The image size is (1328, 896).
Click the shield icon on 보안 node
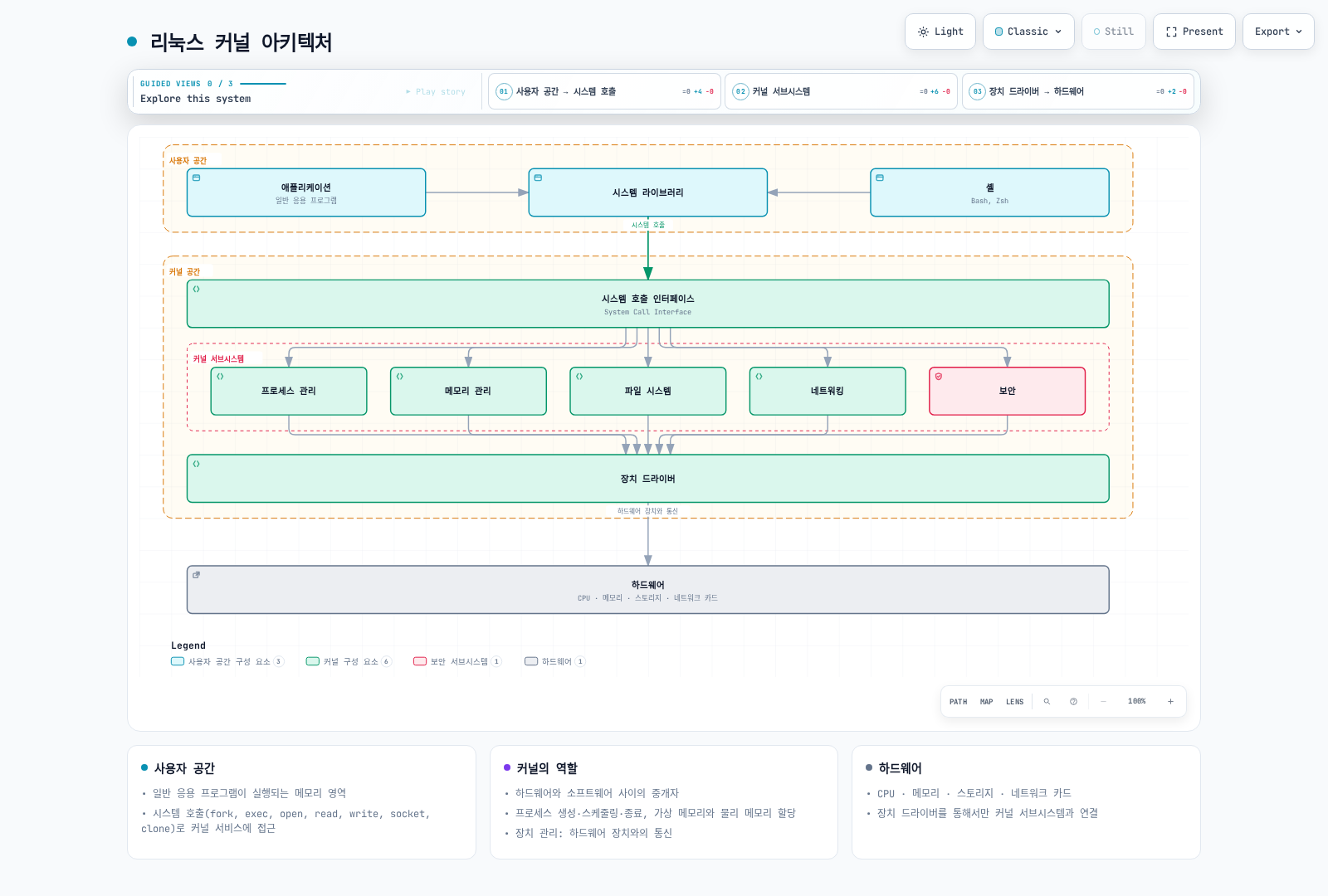pos(939,376)
